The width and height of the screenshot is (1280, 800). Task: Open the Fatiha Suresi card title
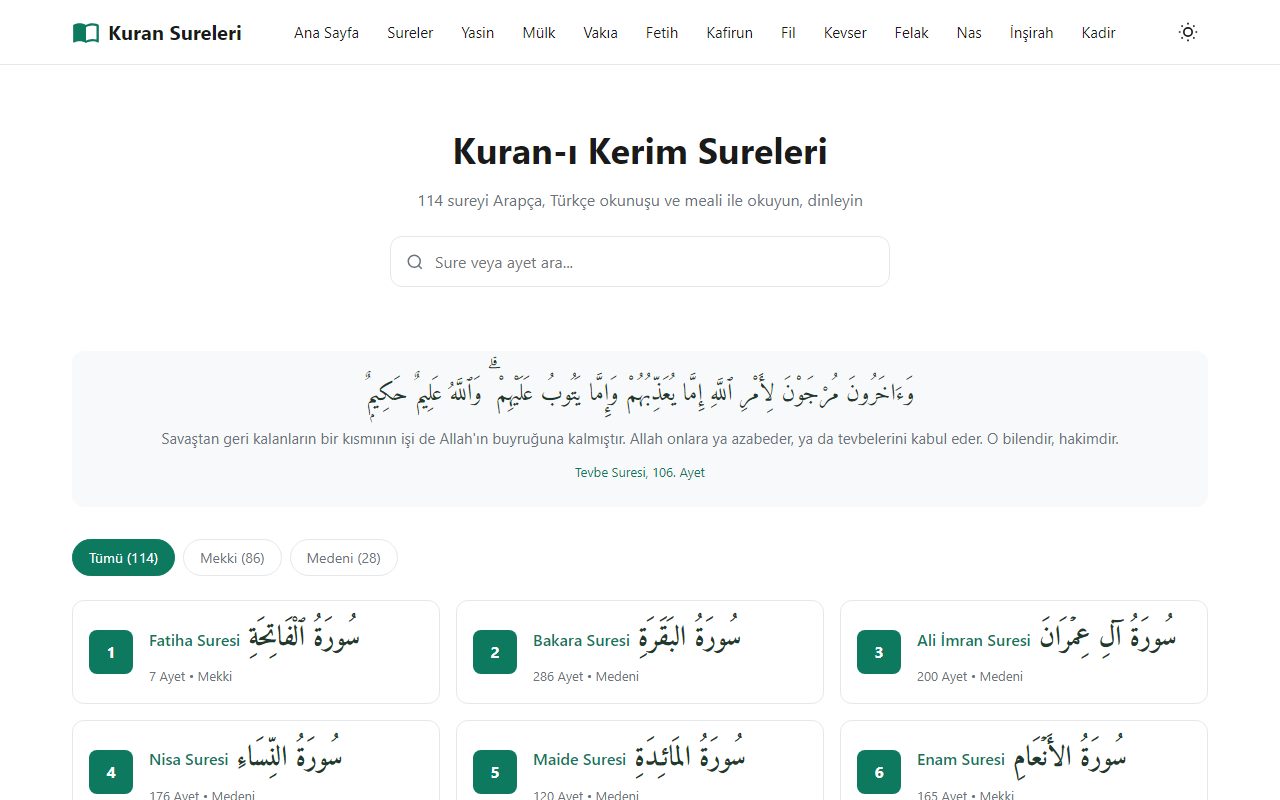195,640
